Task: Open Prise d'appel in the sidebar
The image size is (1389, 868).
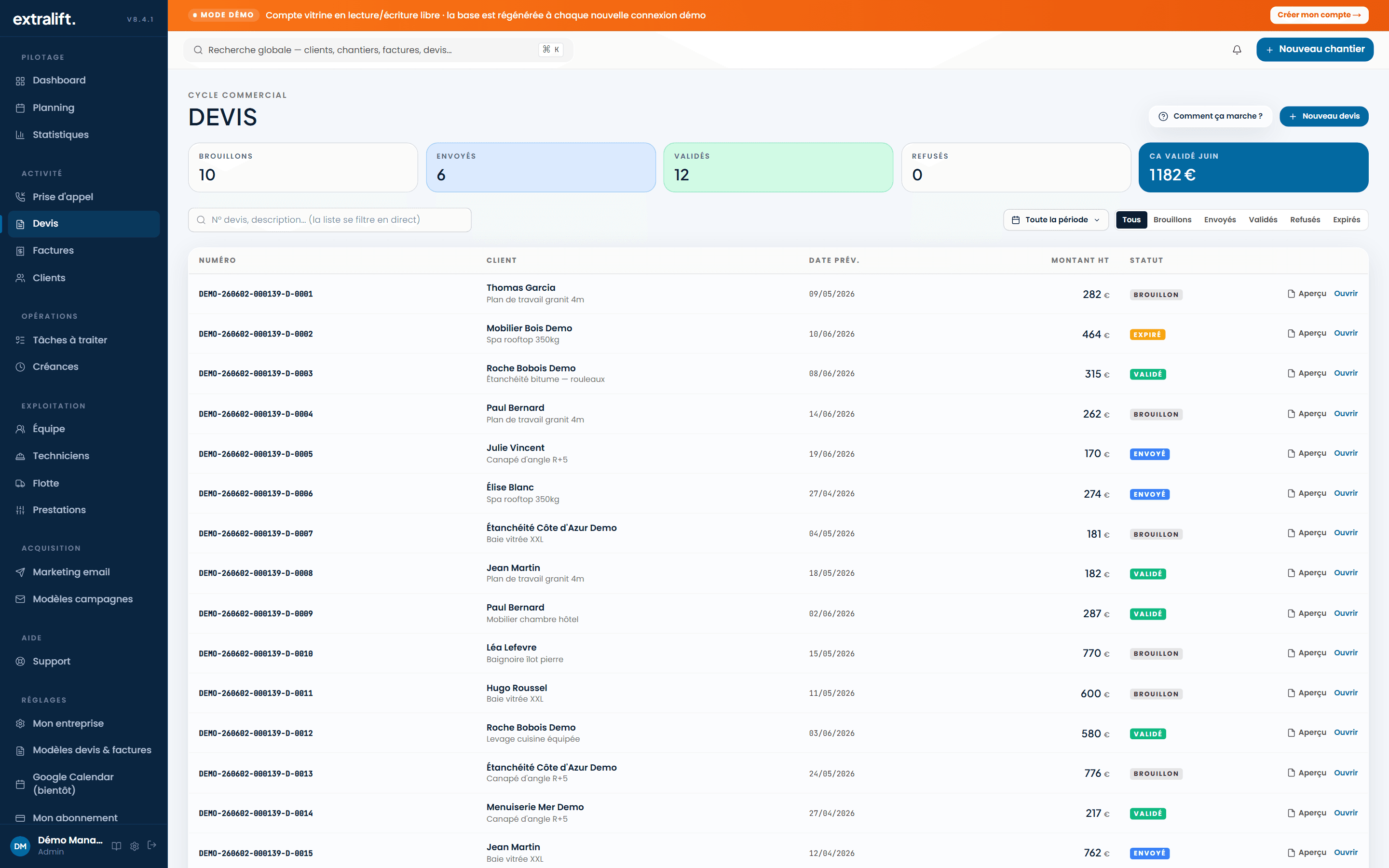Action: 84,197
